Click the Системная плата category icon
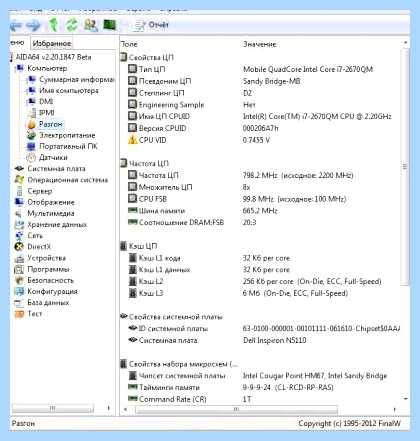 point(19,169)
